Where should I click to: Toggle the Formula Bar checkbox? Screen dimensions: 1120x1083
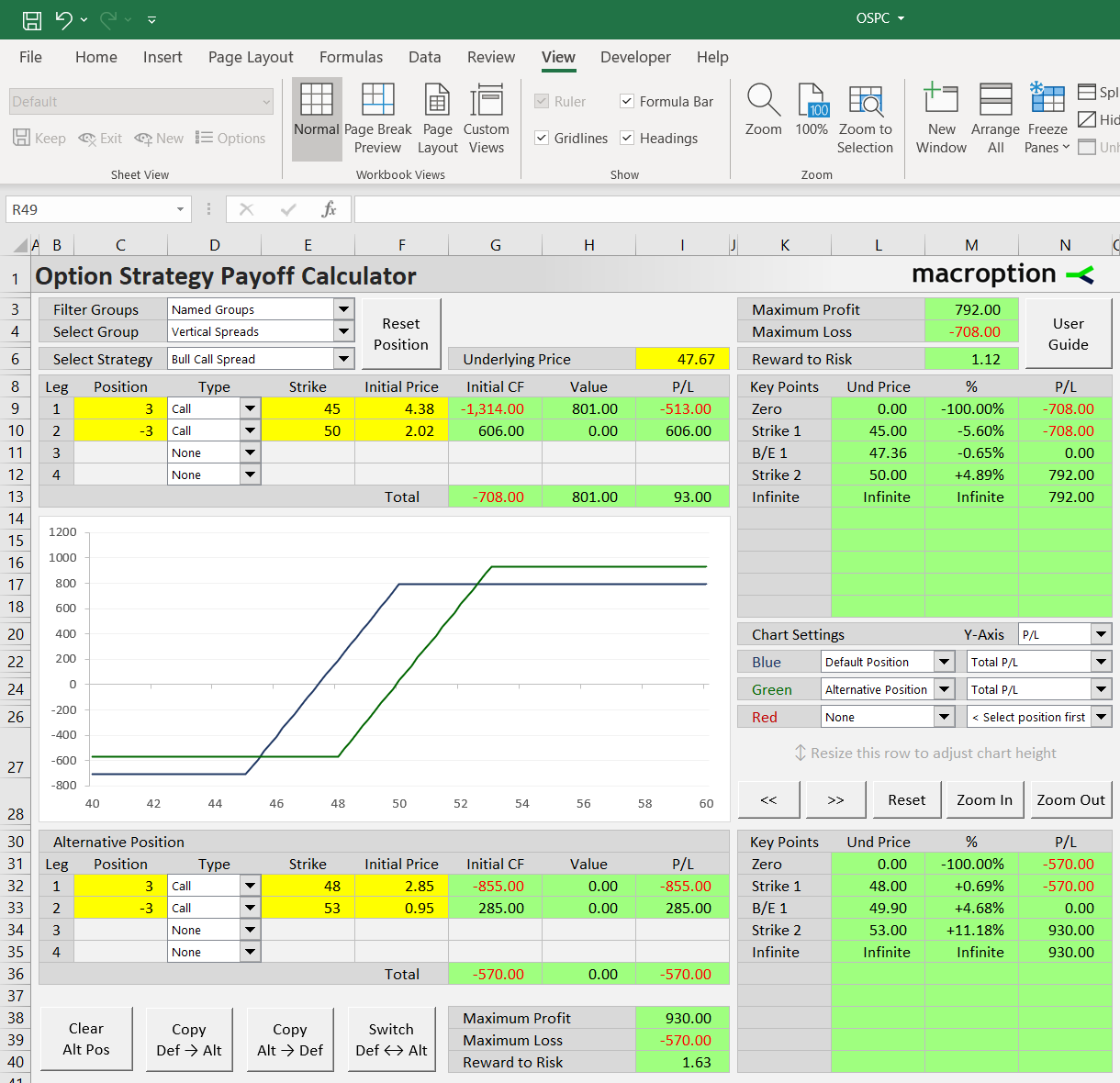[x=627, y=102]
